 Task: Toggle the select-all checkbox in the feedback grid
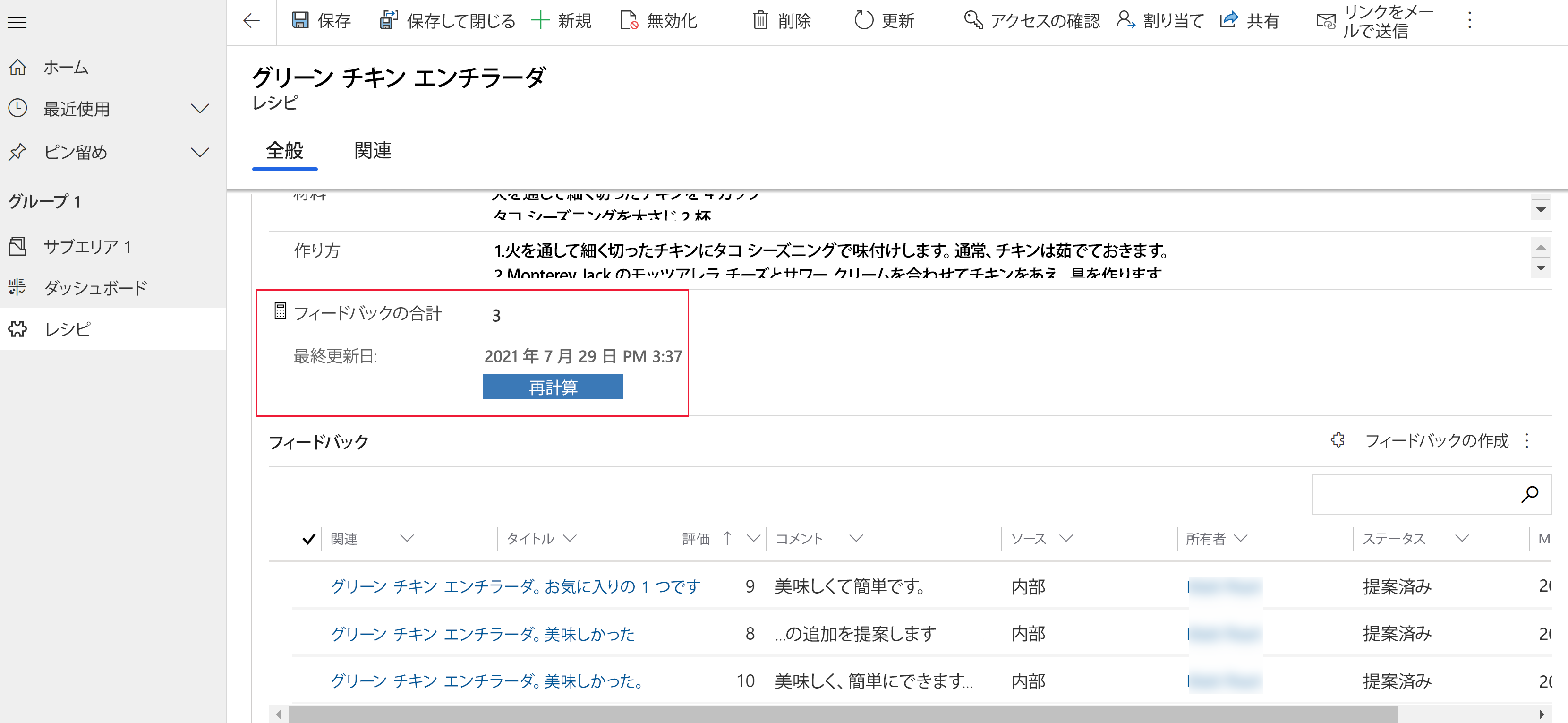(x=308, y=538)
